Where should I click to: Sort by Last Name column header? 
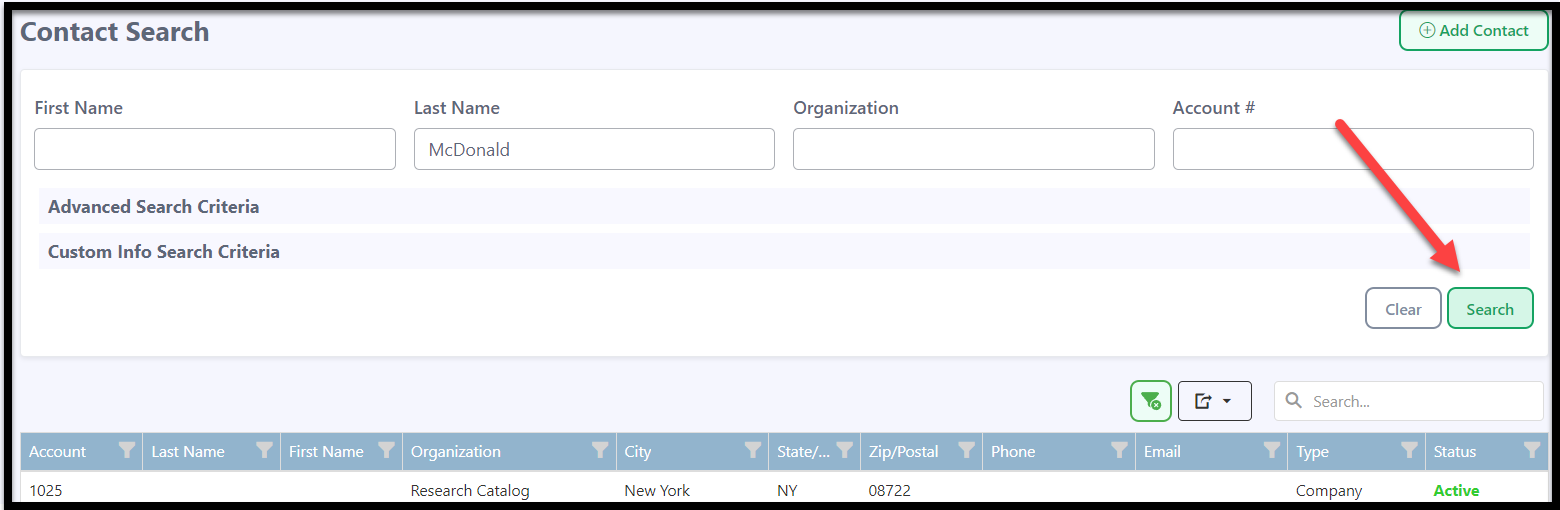pos(188,452)
